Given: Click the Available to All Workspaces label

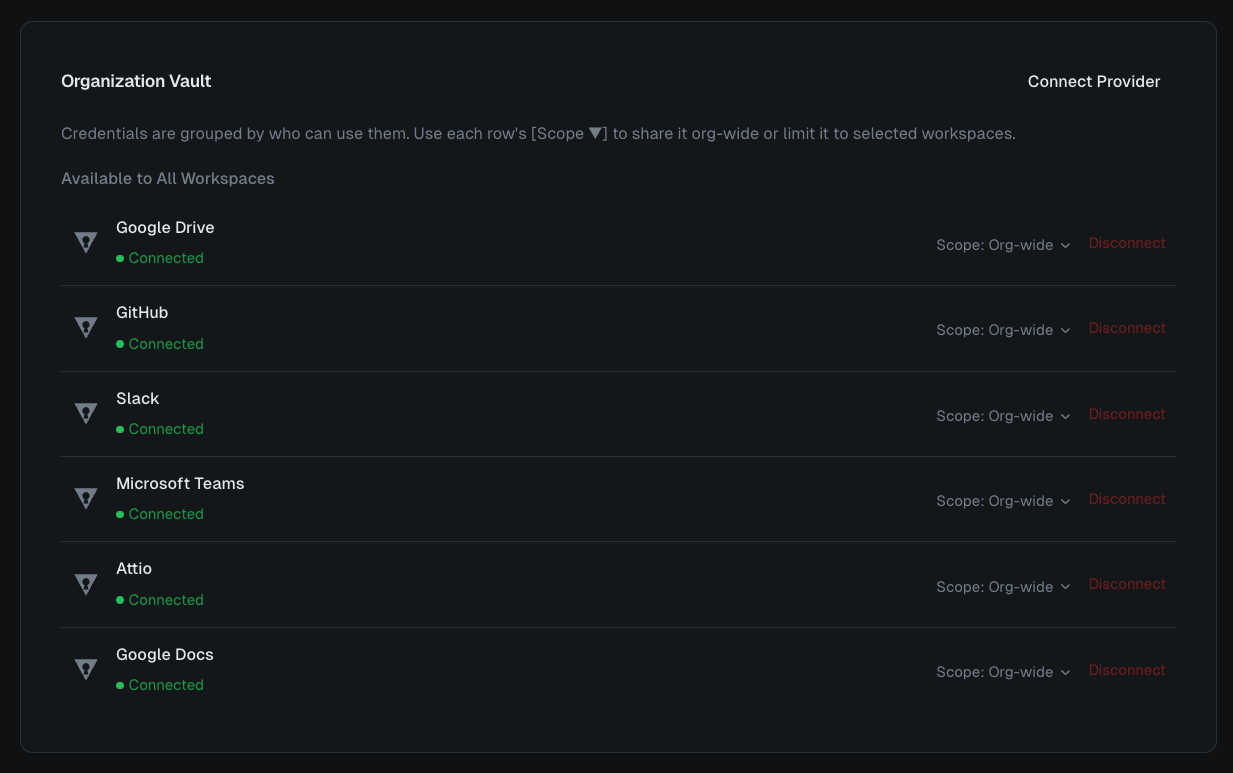Looking at the screenshot, I should (x=168, y=178).
